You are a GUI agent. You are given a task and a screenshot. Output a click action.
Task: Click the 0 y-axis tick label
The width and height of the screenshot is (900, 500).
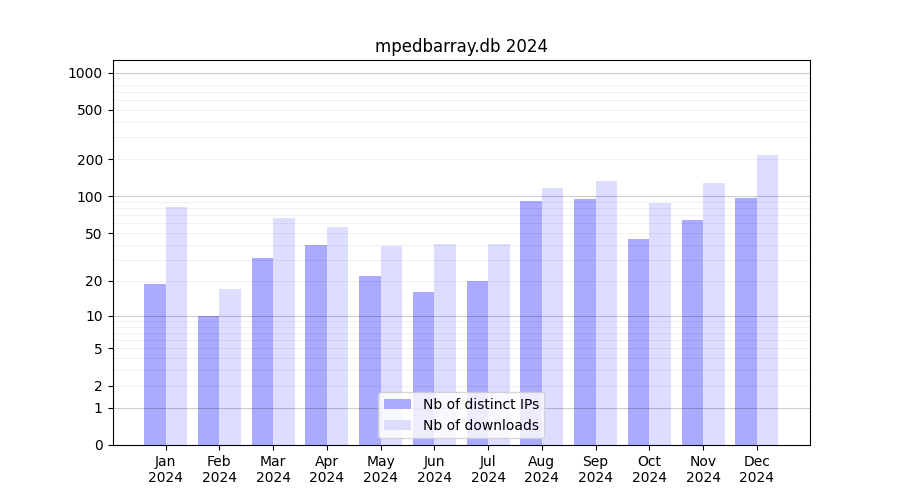pyautogui.click(x=98, y=445)
